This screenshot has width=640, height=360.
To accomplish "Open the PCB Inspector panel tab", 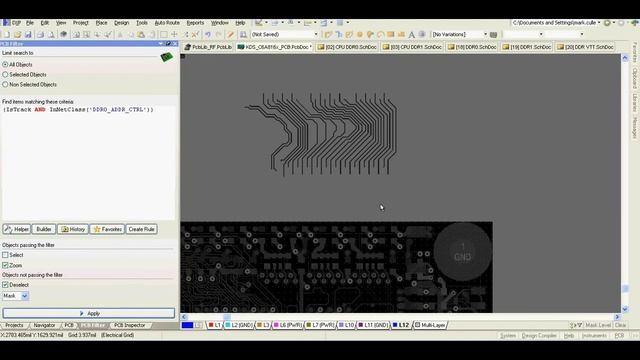I will (129, 325).
